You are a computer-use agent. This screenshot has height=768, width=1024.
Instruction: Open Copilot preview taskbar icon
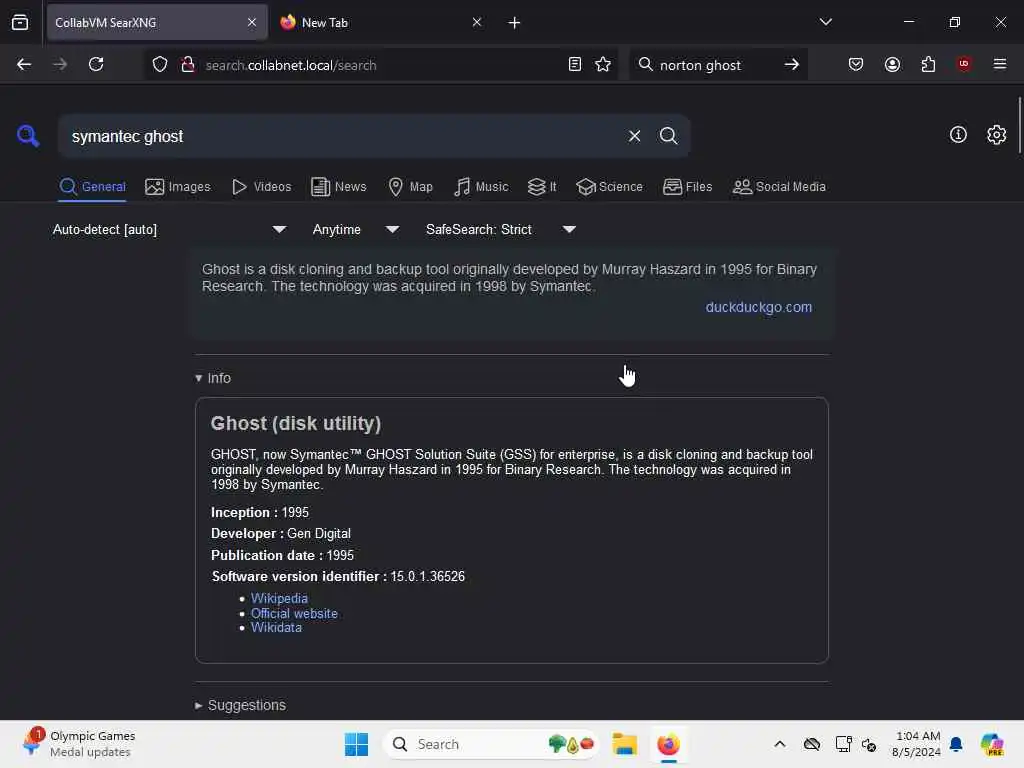pyautogui.click(x=991, y=744)
